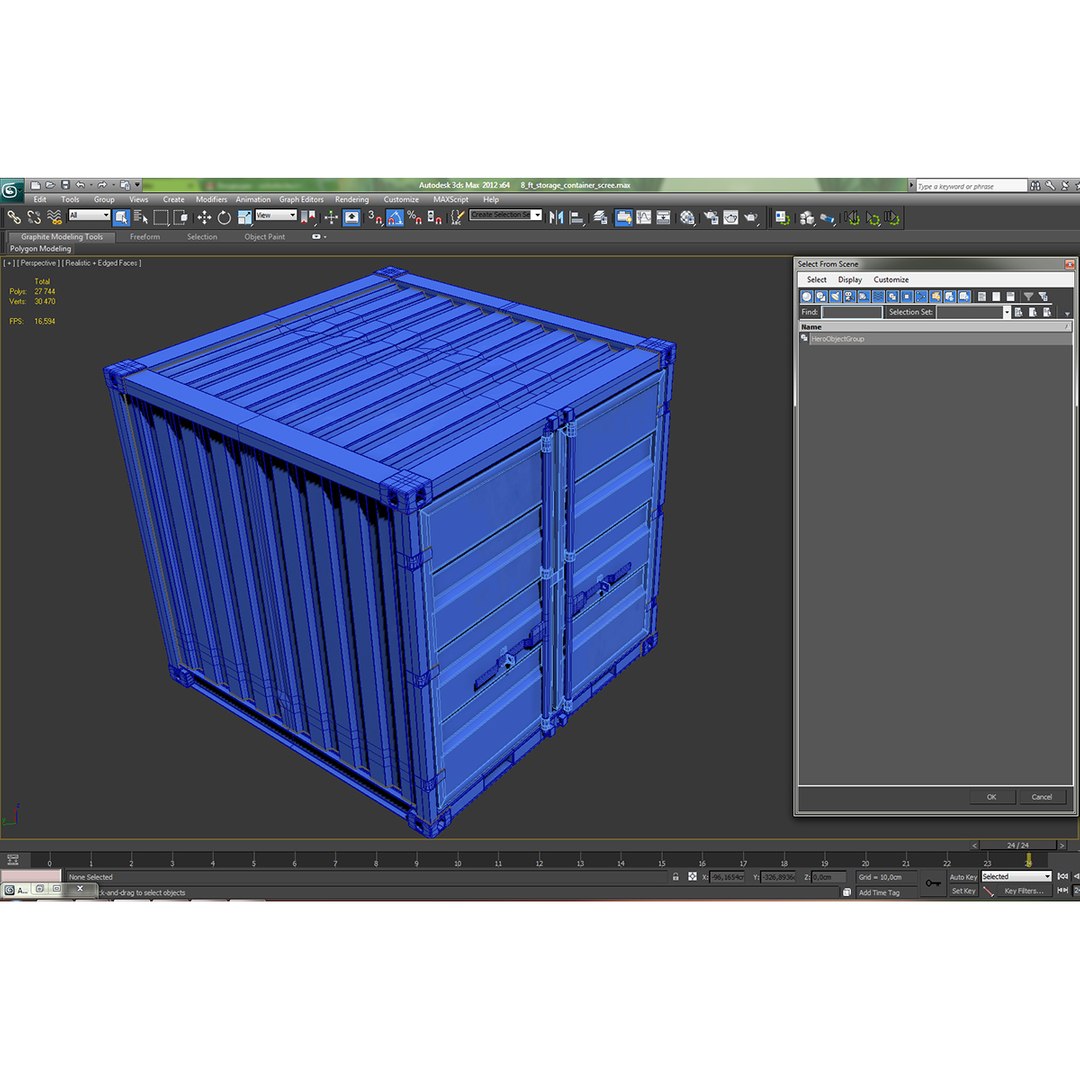1080x1080 pixels.
Task: Open the Curve Editor
Action: 643,218
